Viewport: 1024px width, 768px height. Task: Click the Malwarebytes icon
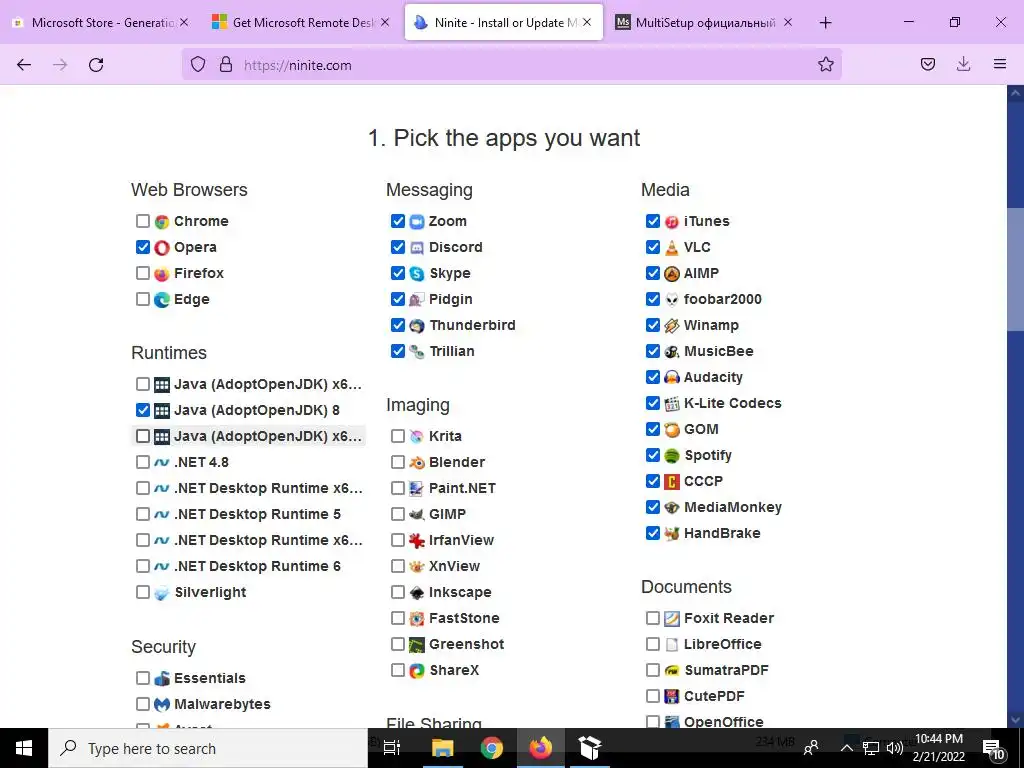click(162, 704)
